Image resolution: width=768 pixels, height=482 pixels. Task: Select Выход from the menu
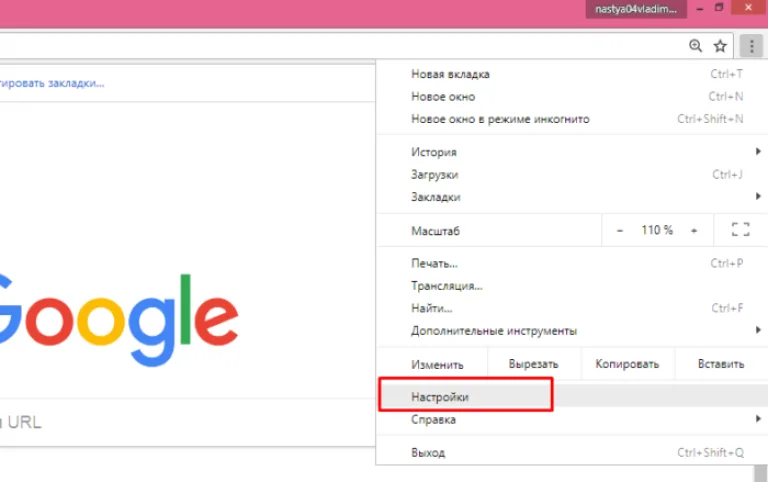[572, 453]
